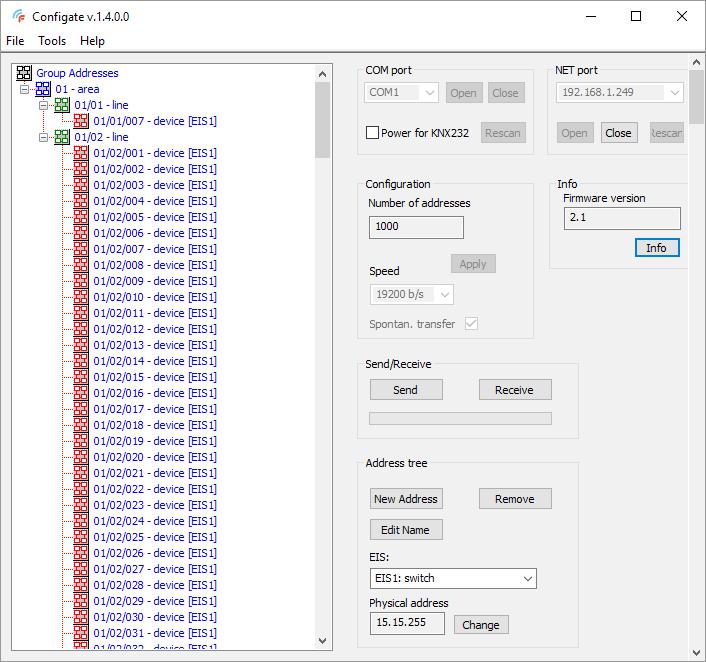The height and width of the screenshot is (662, 706).
Task: Select 01/02/027 - device [EIS1] row
Action: tap(155, 569)
